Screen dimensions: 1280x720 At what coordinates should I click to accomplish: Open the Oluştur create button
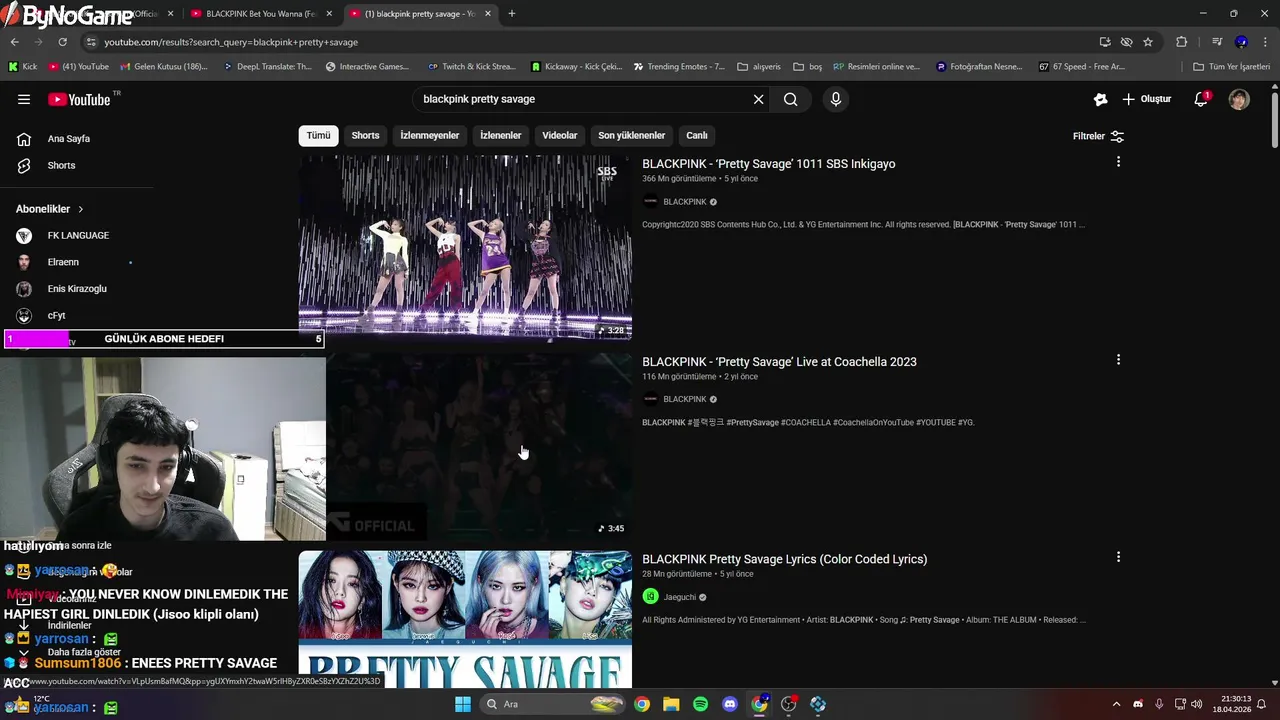[x=1147, y=99]
